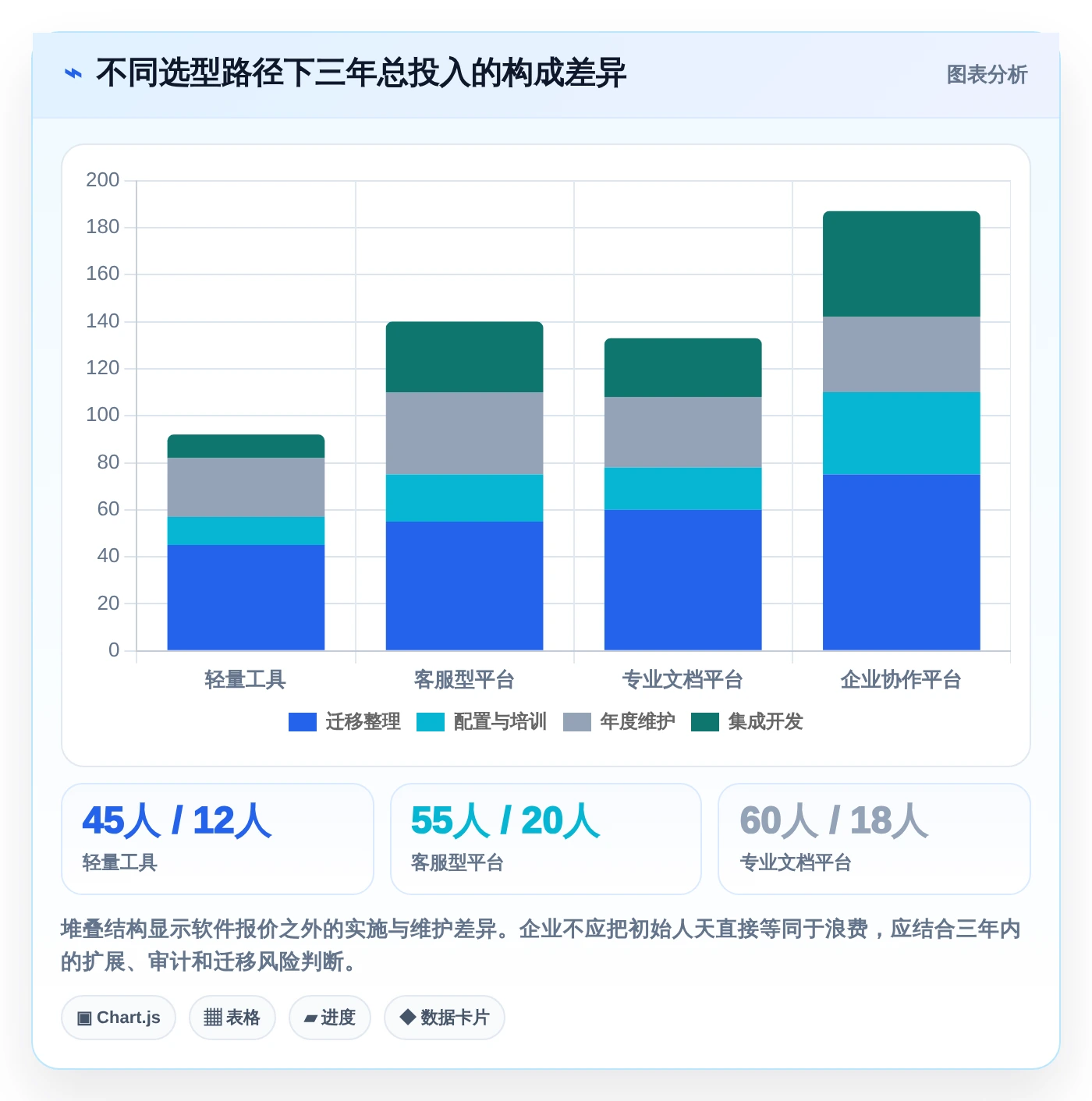Toggle the 集成开发 legend color box
Viewport: 1092px width, 1101px height.
(x=705, y=722)
